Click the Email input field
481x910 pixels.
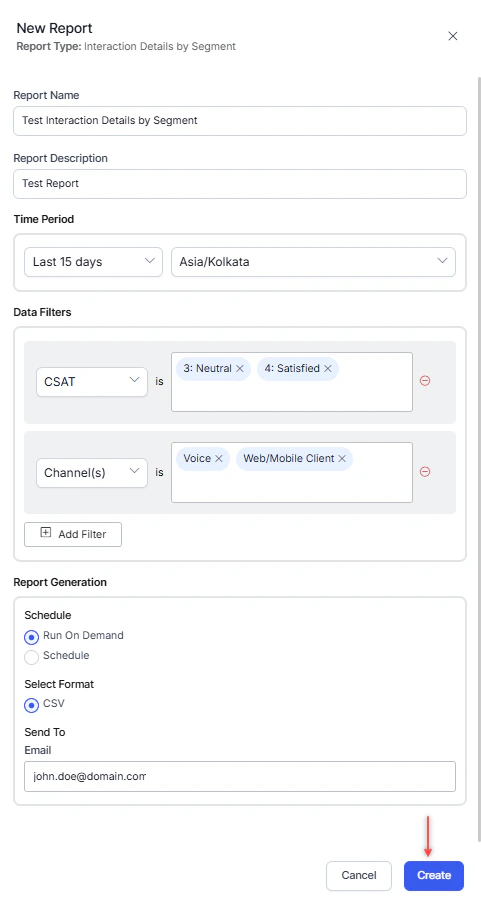coord(240,777)
